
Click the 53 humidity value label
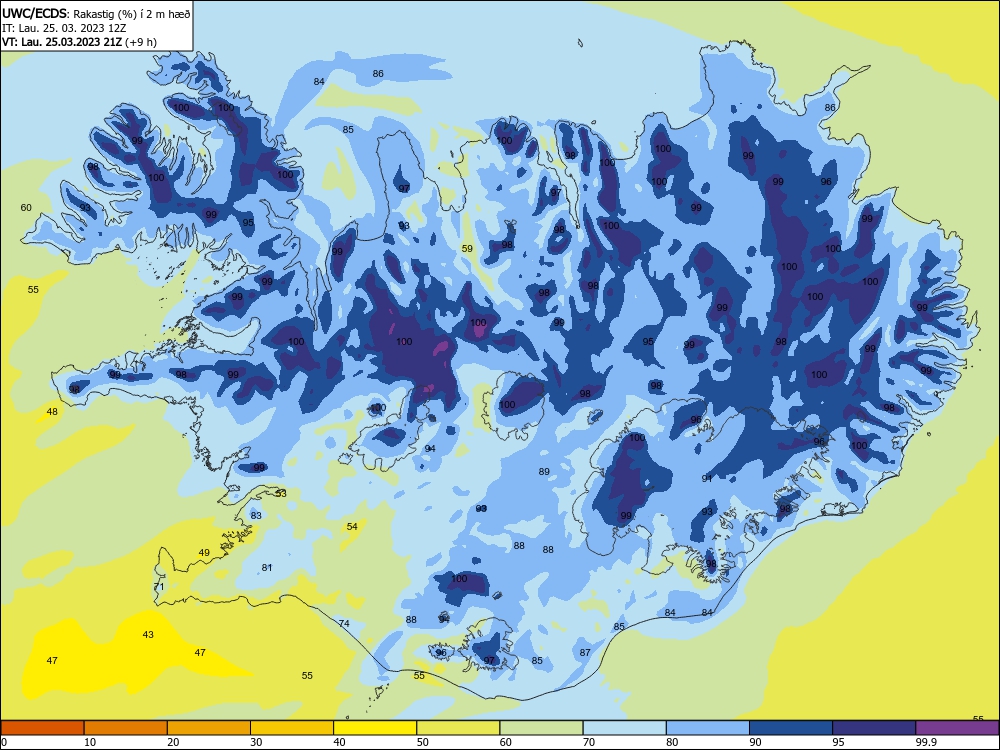click(281, 493)
